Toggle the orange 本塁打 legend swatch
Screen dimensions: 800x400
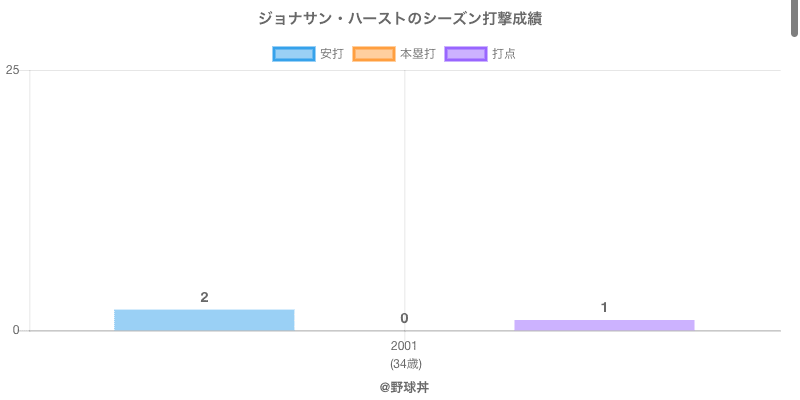point(374,54)
